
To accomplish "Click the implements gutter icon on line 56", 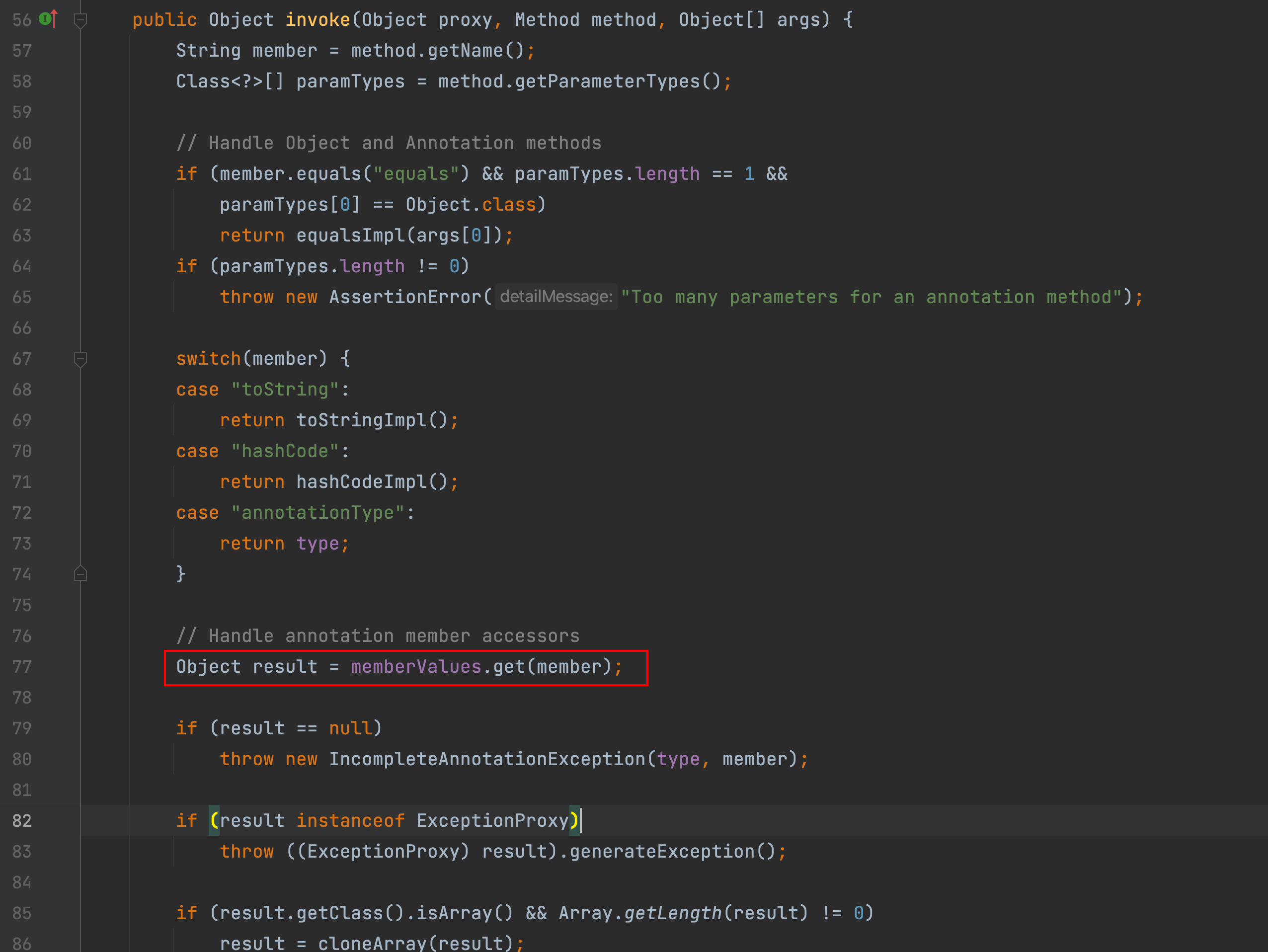I will click(x=48, y=19).
